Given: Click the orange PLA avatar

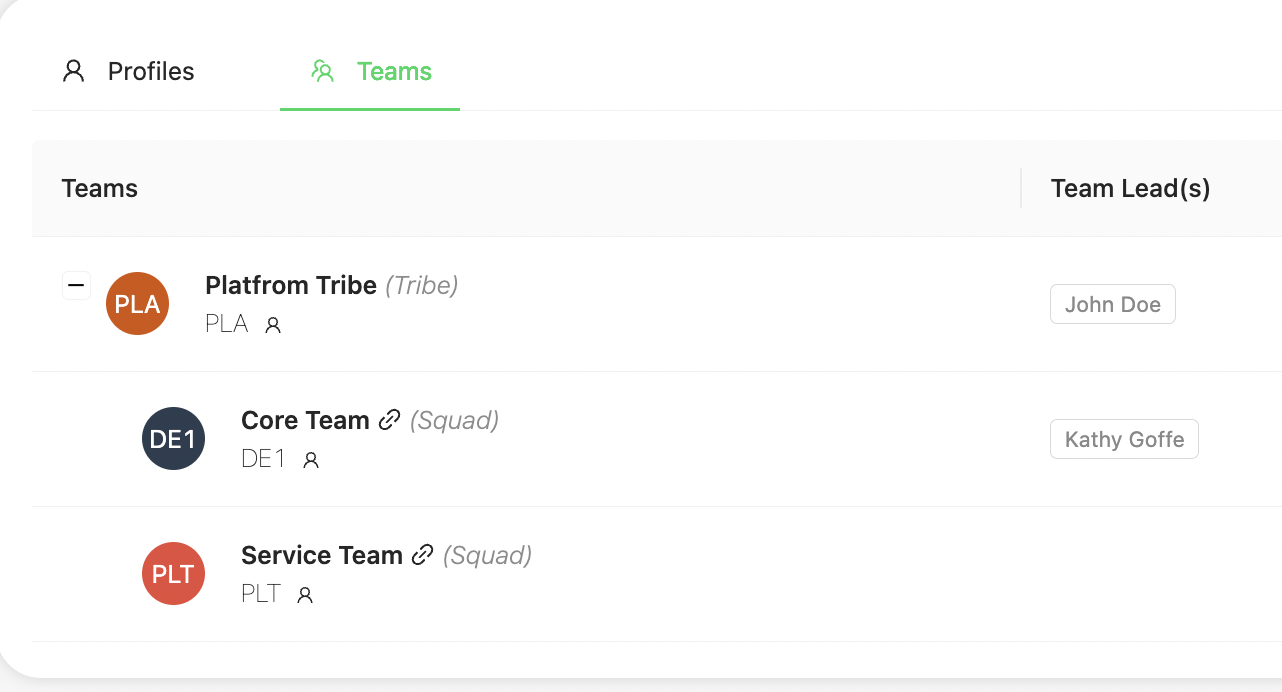Looking at the screenshot, I should pyautogui.click(x=138, y=304).
